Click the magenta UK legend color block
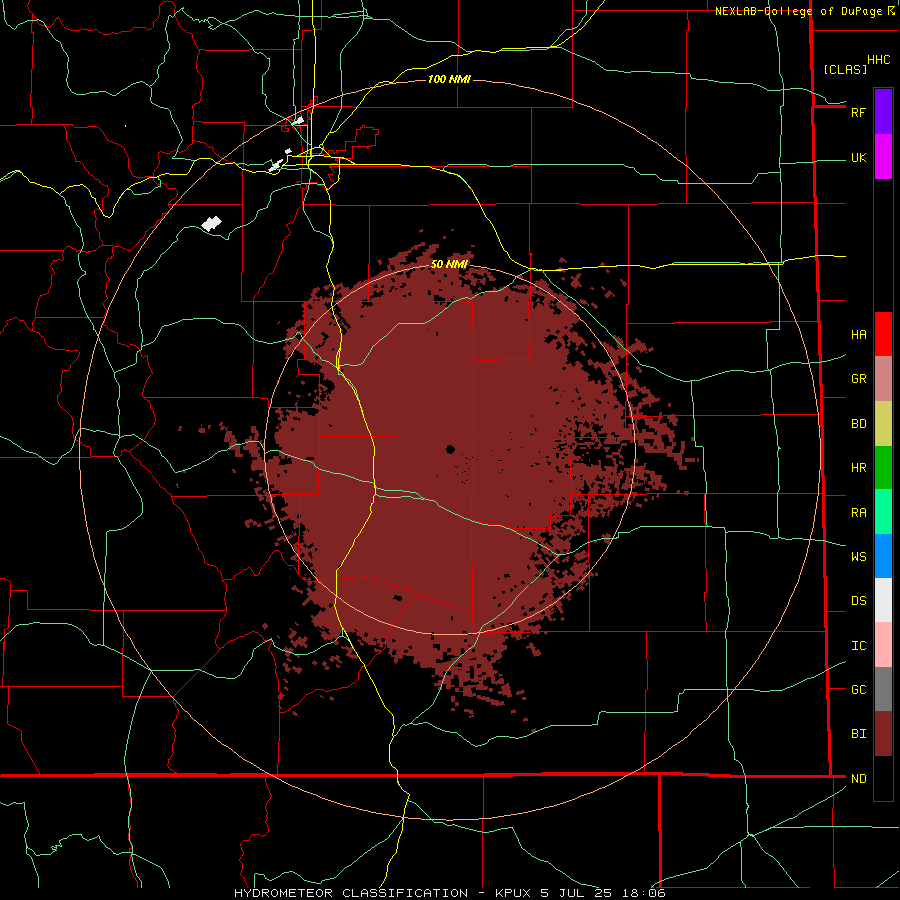Viewport: 900px width, 900px height. (x=883, y=157)
